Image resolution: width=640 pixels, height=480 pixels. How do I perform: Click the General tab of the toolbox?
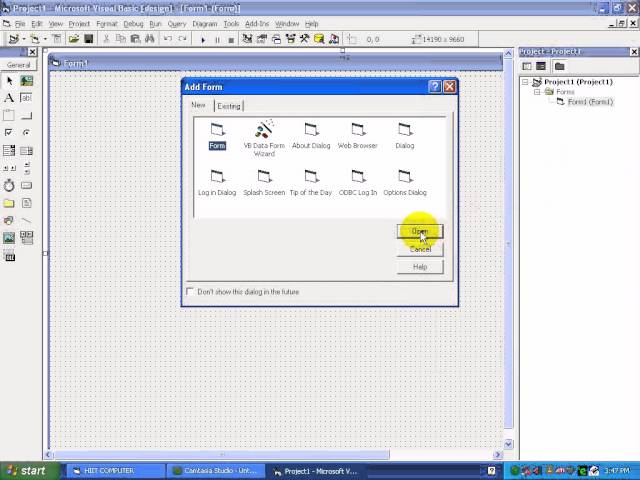(x=18, y=65)
